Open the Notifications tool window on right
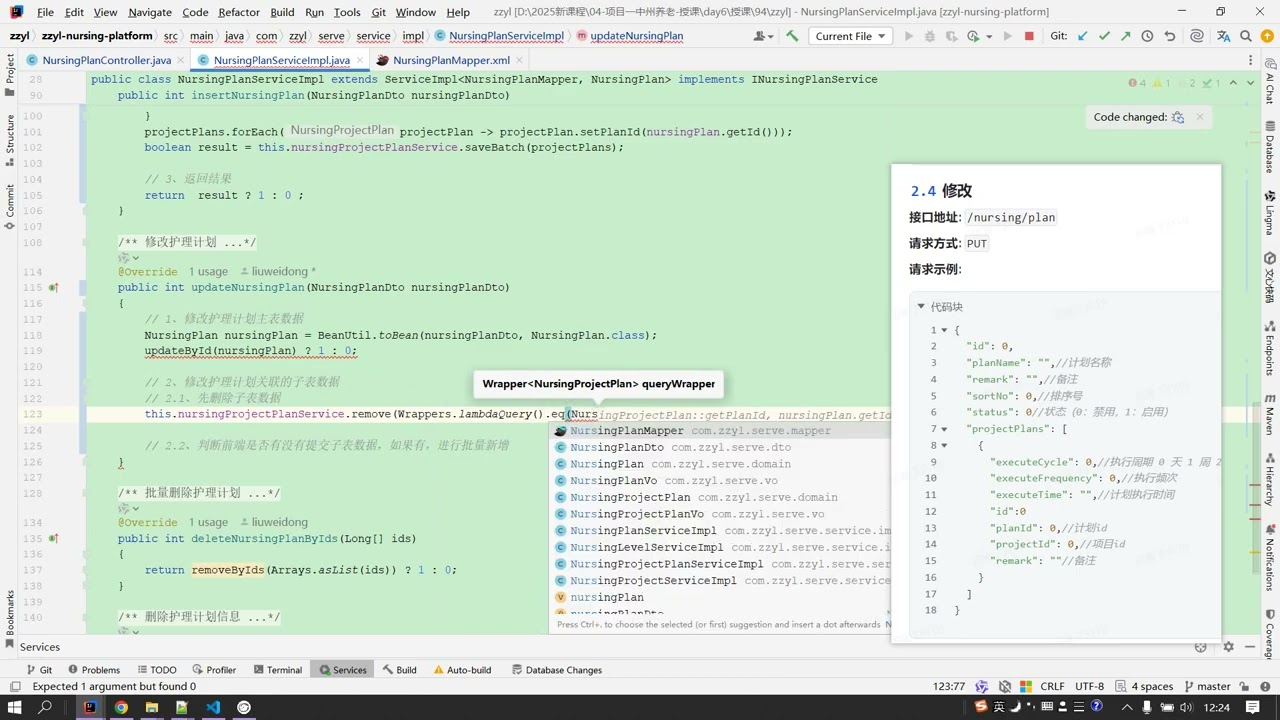Viewport: 1280px width, 720px height. point(1270,556)
